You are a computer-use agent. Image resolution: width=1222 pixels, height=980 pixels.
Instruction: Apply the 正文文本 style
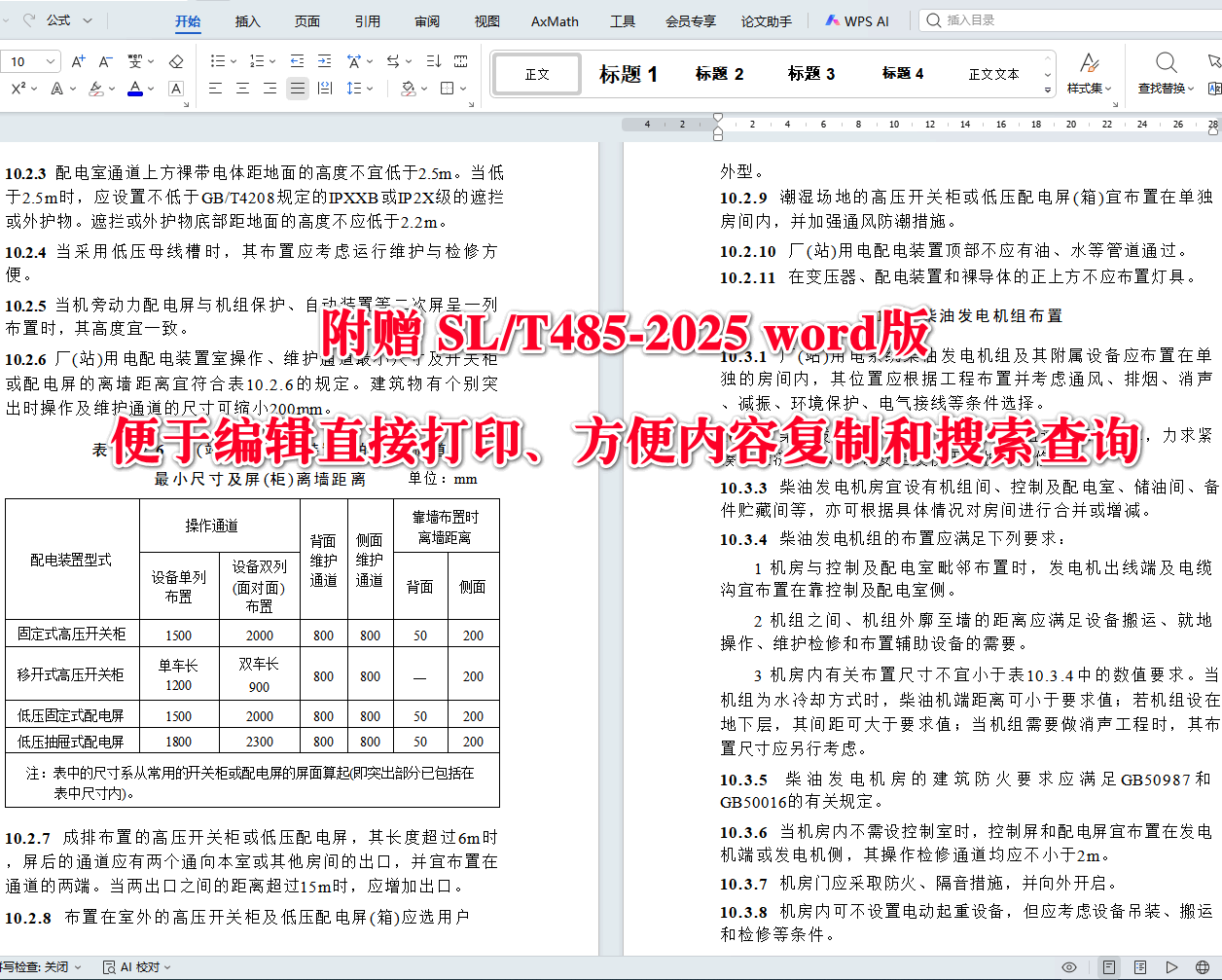(994, 74)
